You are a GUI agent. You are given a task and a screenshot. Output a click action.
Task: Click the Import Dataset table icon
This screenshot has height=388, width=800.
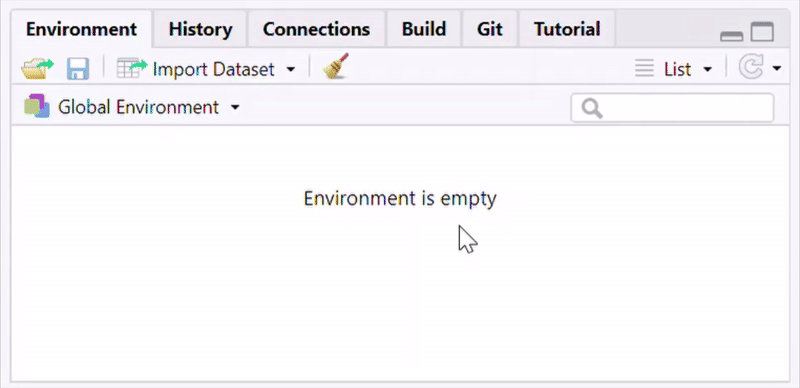132,68
